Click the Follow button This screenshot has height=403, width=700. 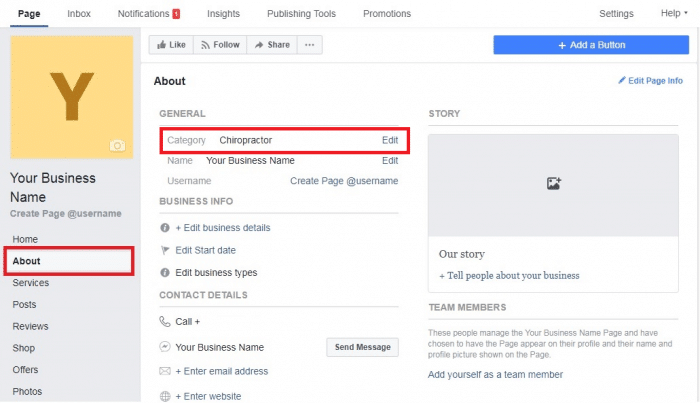coord(220,45)
